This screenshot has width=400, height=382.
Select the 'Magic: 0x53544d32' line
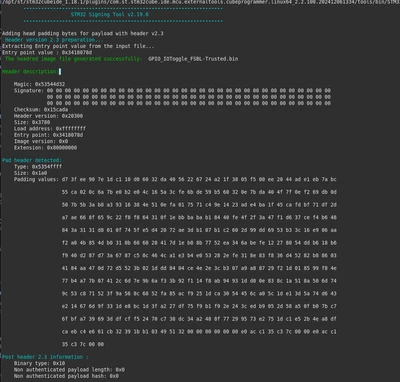click(39, 84)
